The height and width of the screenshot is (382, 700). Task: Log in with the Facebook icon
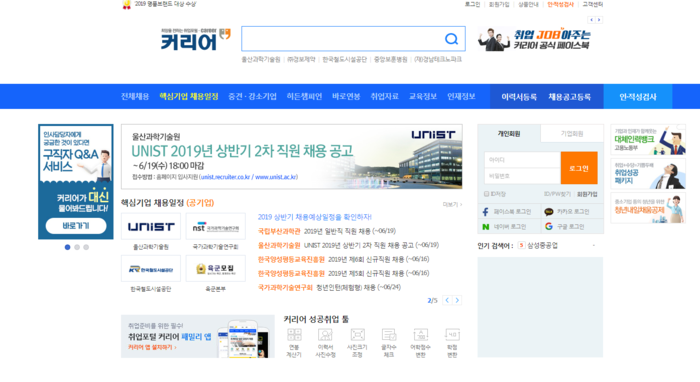pyautogui.click(x=486, y=212)
